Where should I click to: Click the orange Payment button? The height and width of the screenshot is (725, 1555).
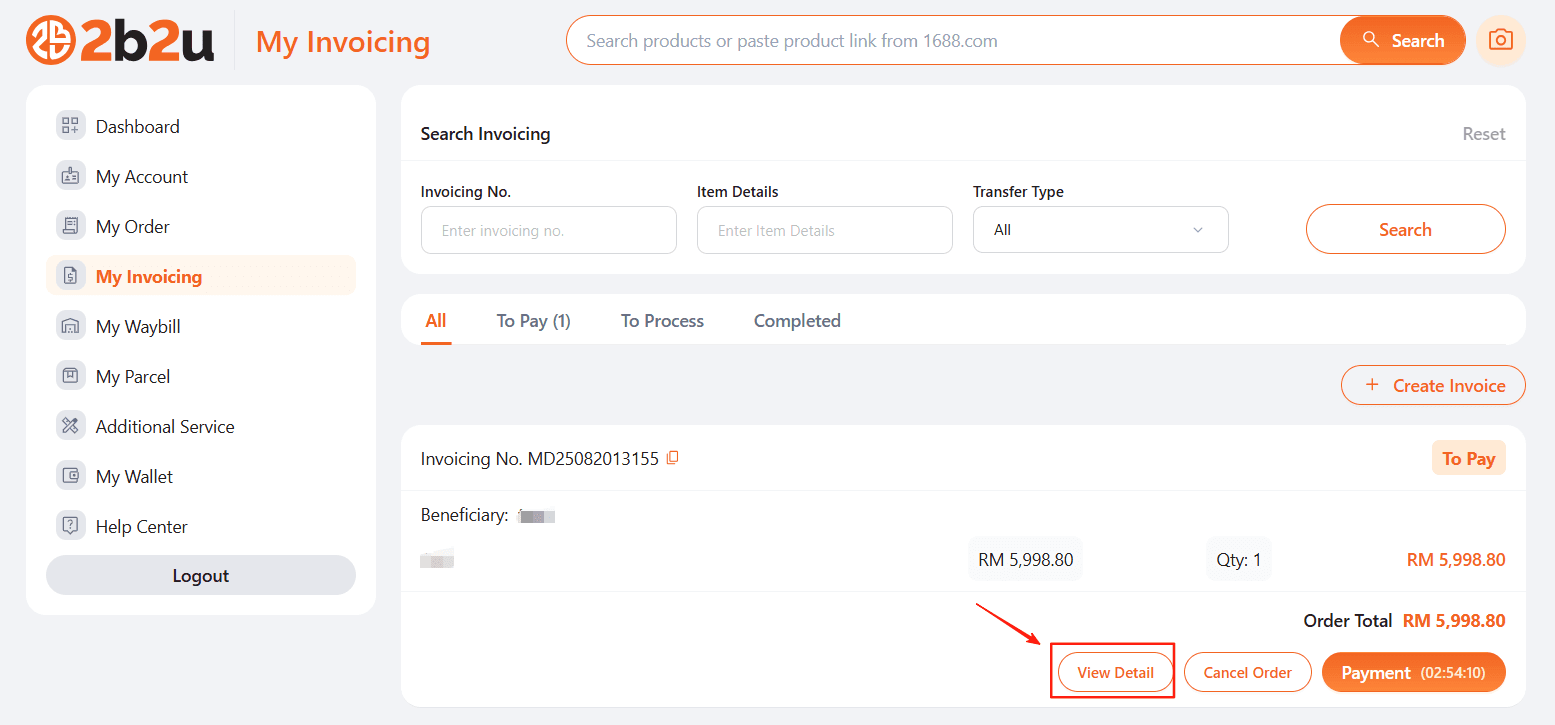pyautogui.click(x=1412, y=673)
